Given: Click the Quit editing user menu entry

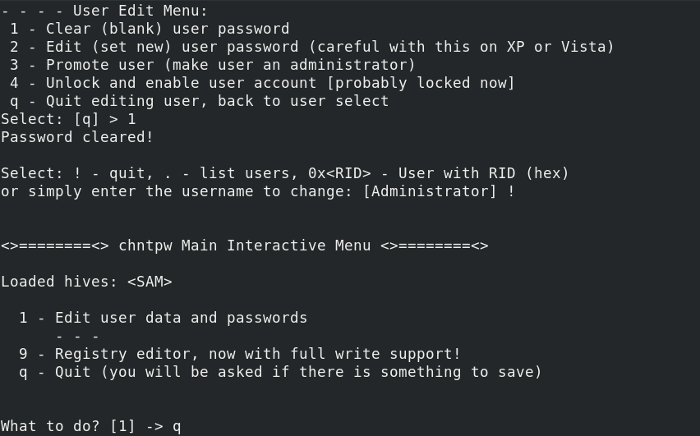Looking at the screenshot, I should point(200,101).
